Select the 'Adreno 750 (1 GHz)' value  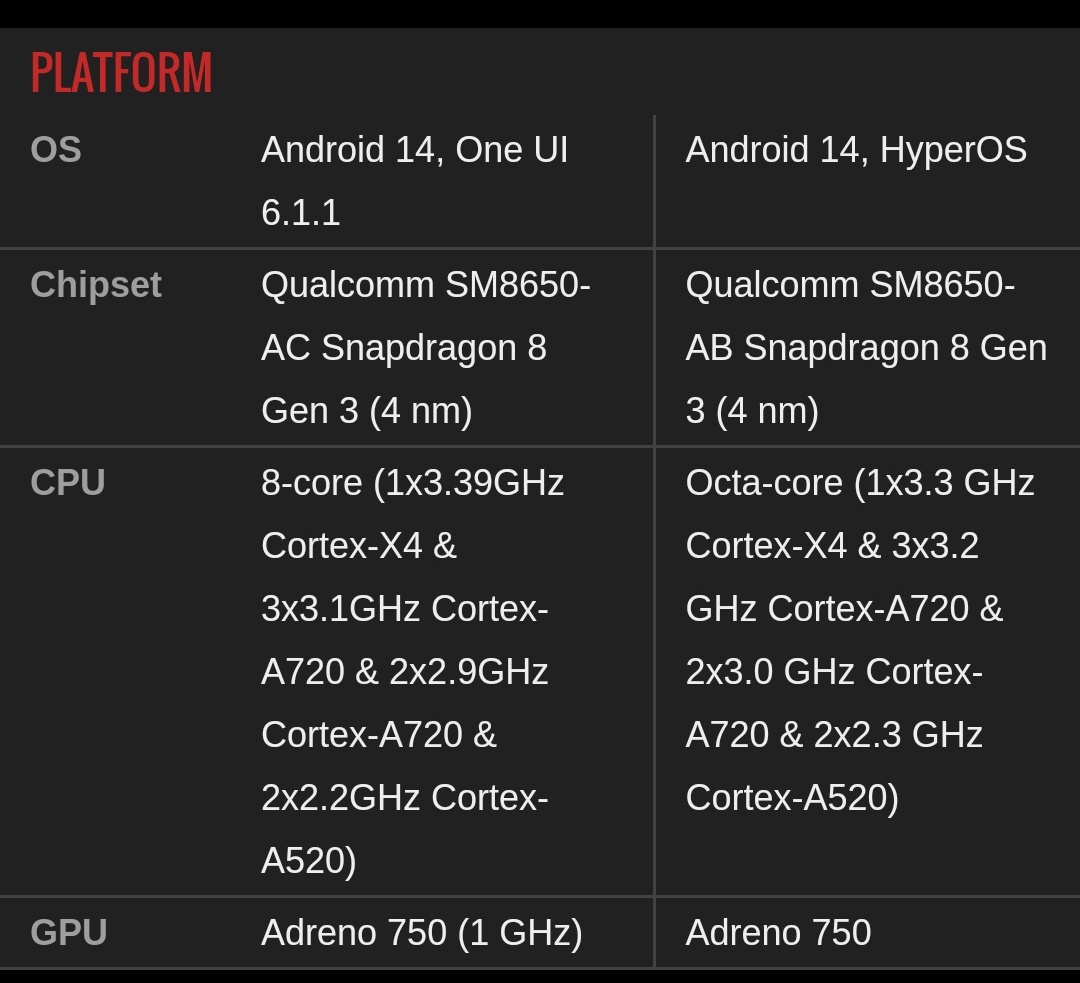(421, 933)
